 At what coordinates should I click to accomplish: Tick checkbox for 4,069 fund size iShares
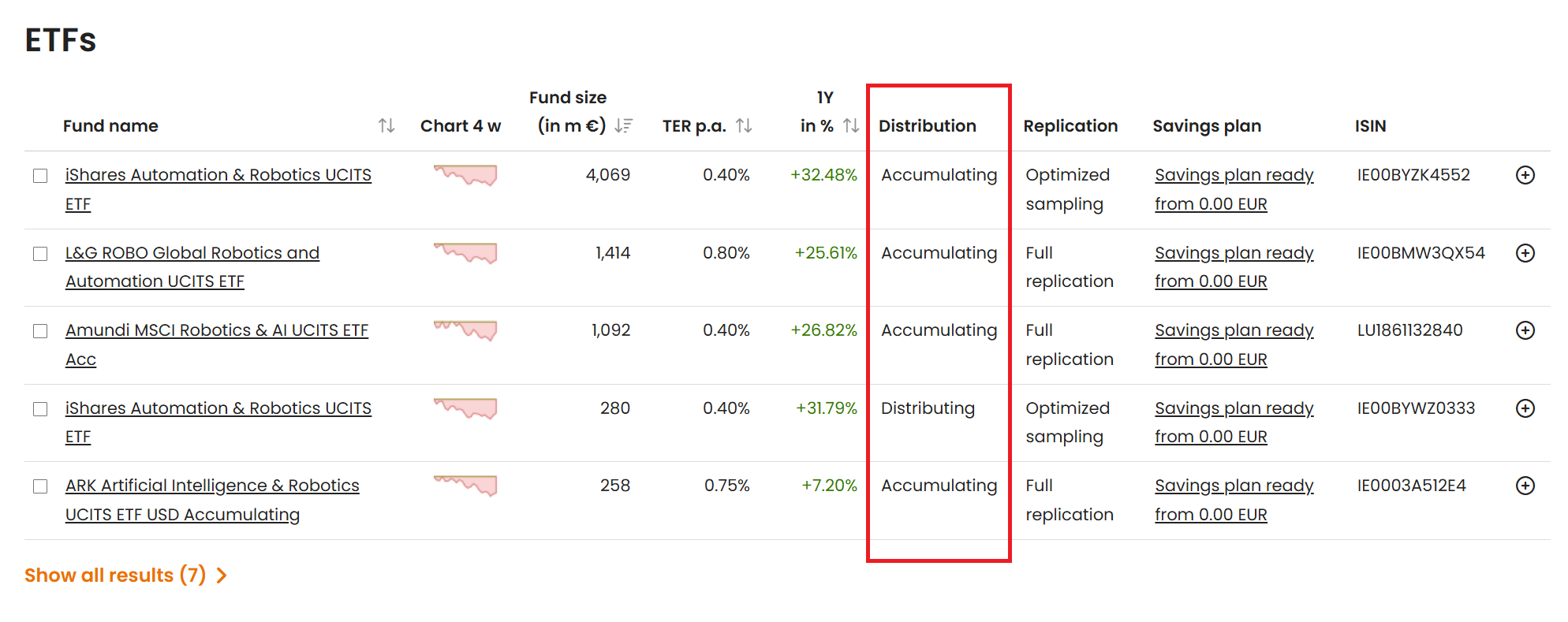pos(40,176)
